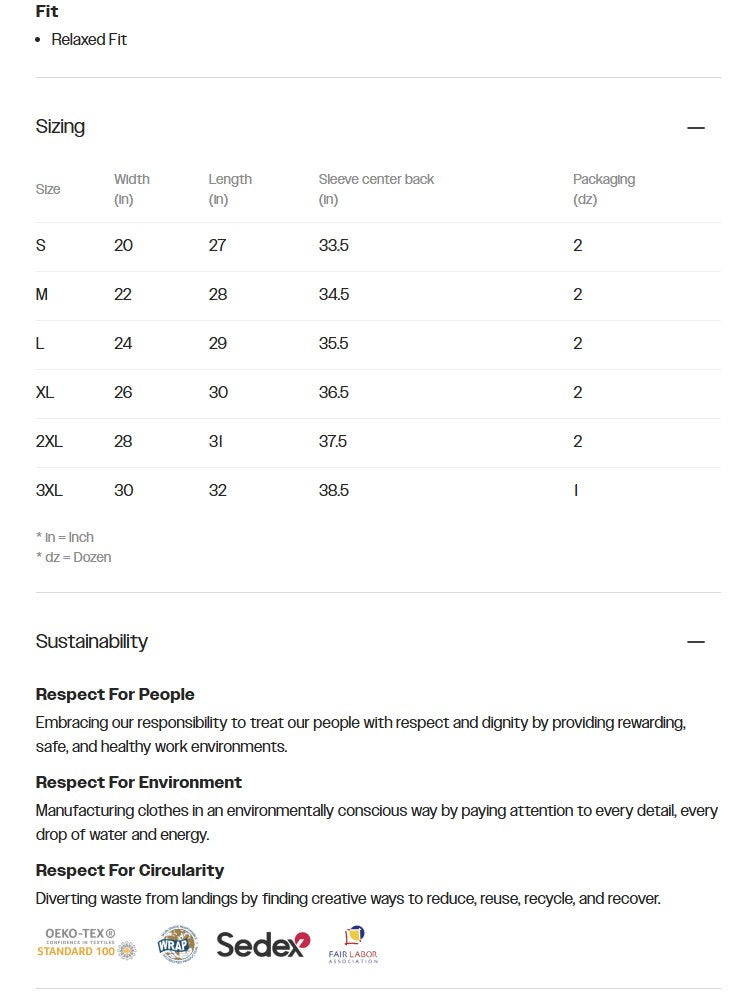Click the Relaxed Fit bullet text
The width and height of the screenshot is (739, 995).
[89, 40]
